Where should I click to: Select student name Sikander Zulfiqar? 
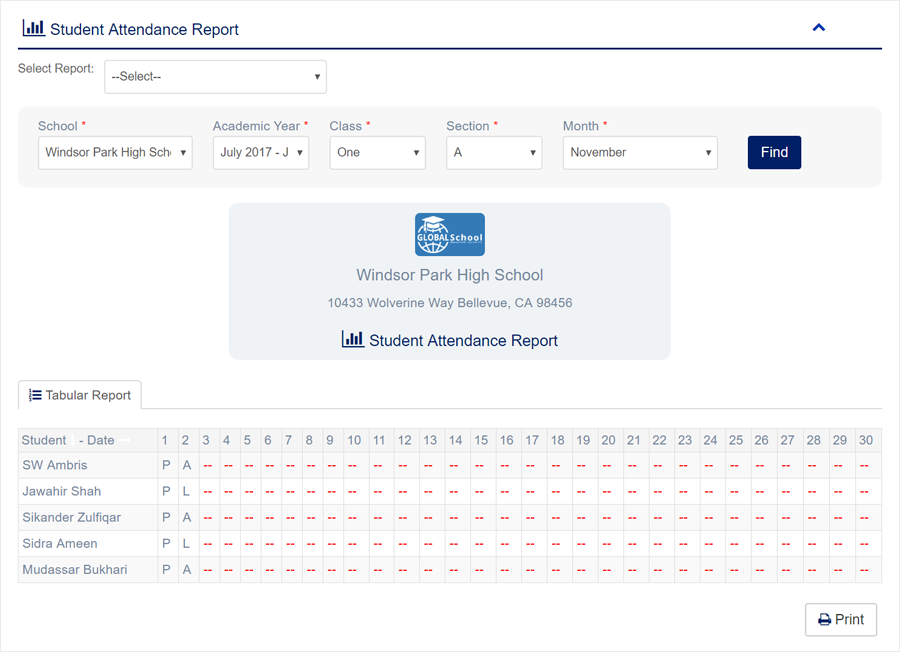[72, 518]
